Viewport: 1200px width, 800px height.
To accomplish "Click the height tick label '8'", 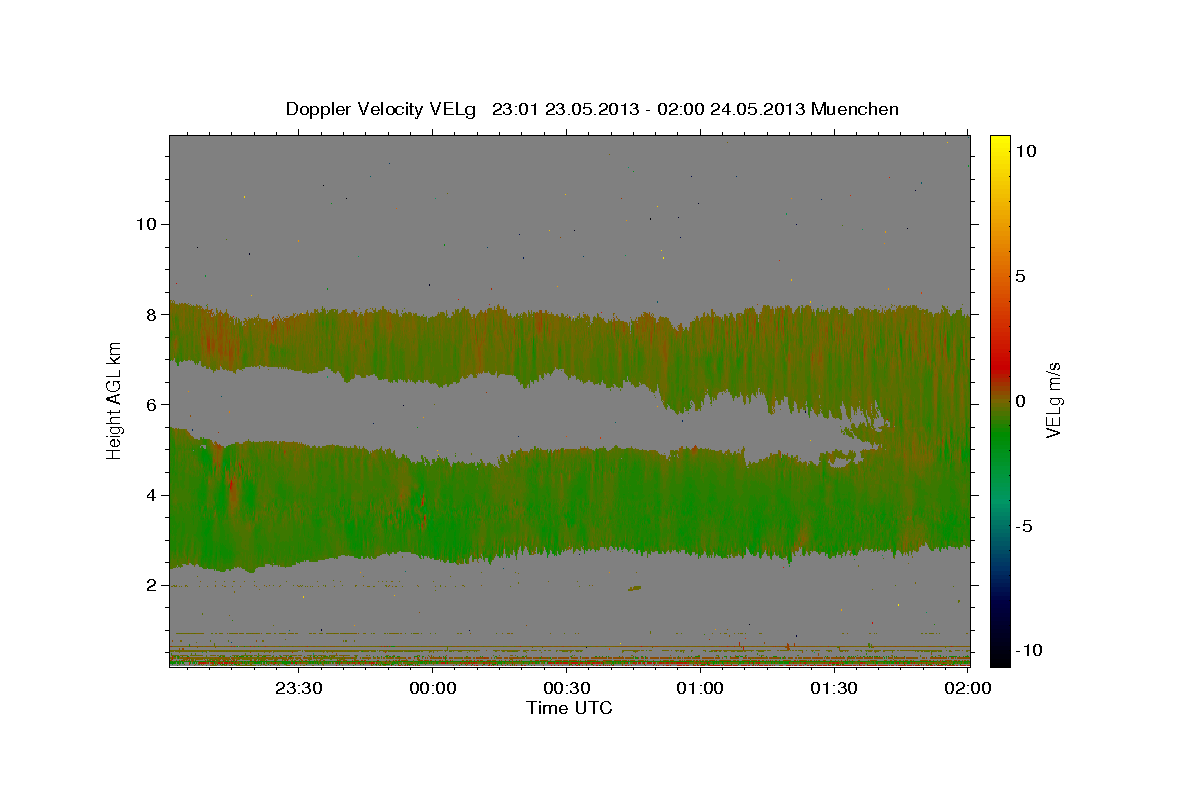I will pyautogui.click(x=150, y=314).
